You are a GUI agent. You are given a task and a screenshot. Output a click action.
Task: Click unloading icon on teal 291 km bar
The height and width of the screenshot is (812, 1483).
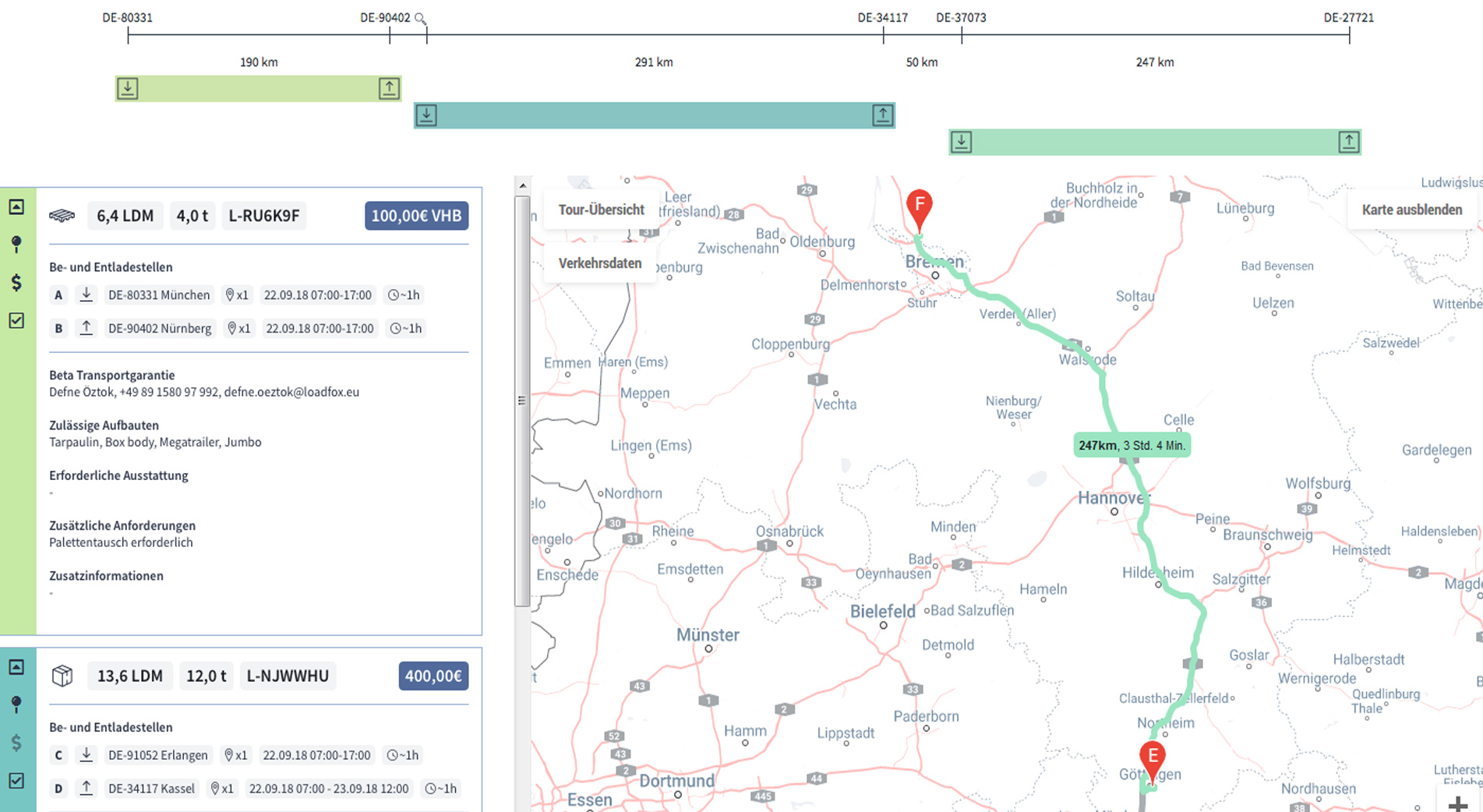tap(882, 115)
